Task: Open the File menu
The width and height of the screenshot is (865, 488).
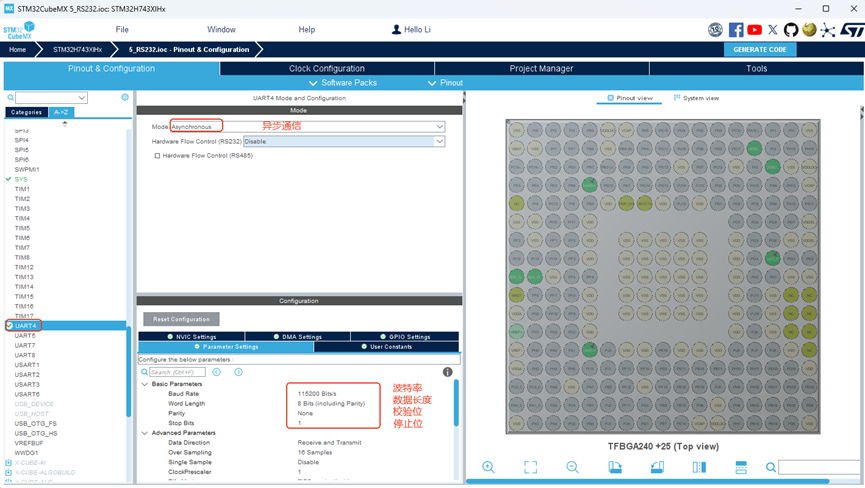Action: click(122, 30)
